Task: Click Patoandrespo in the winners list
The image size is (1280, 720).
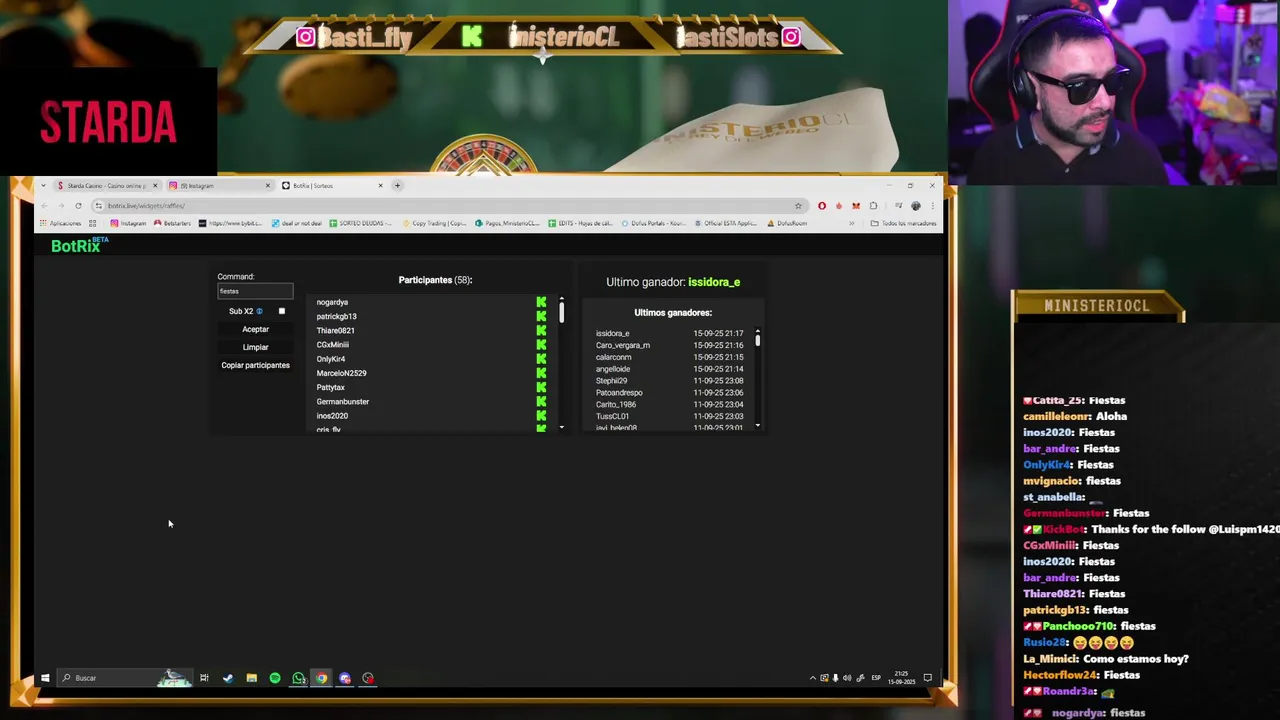Action: pyautogui.click(x=619, y=393)
